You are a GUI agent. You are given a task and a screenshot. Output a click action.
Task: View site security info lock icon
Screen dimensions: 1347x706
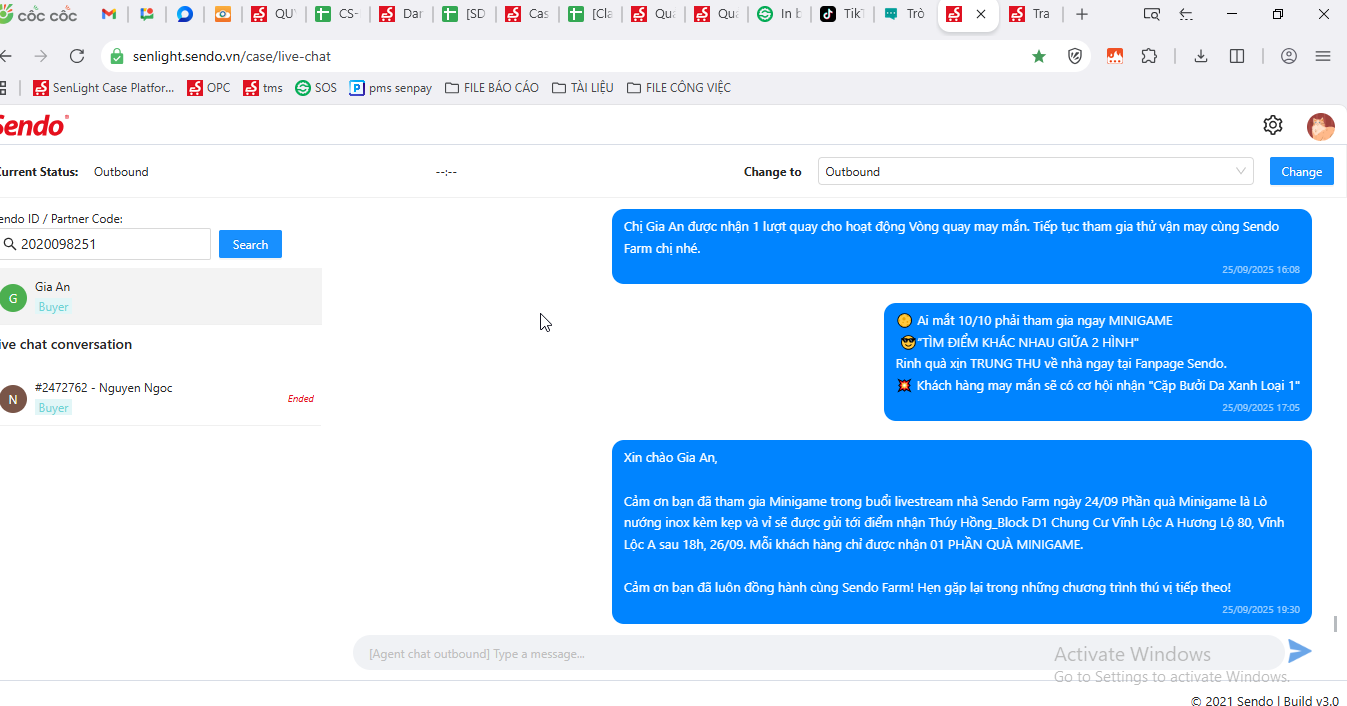pyautogui.click(x=117, y=56)
